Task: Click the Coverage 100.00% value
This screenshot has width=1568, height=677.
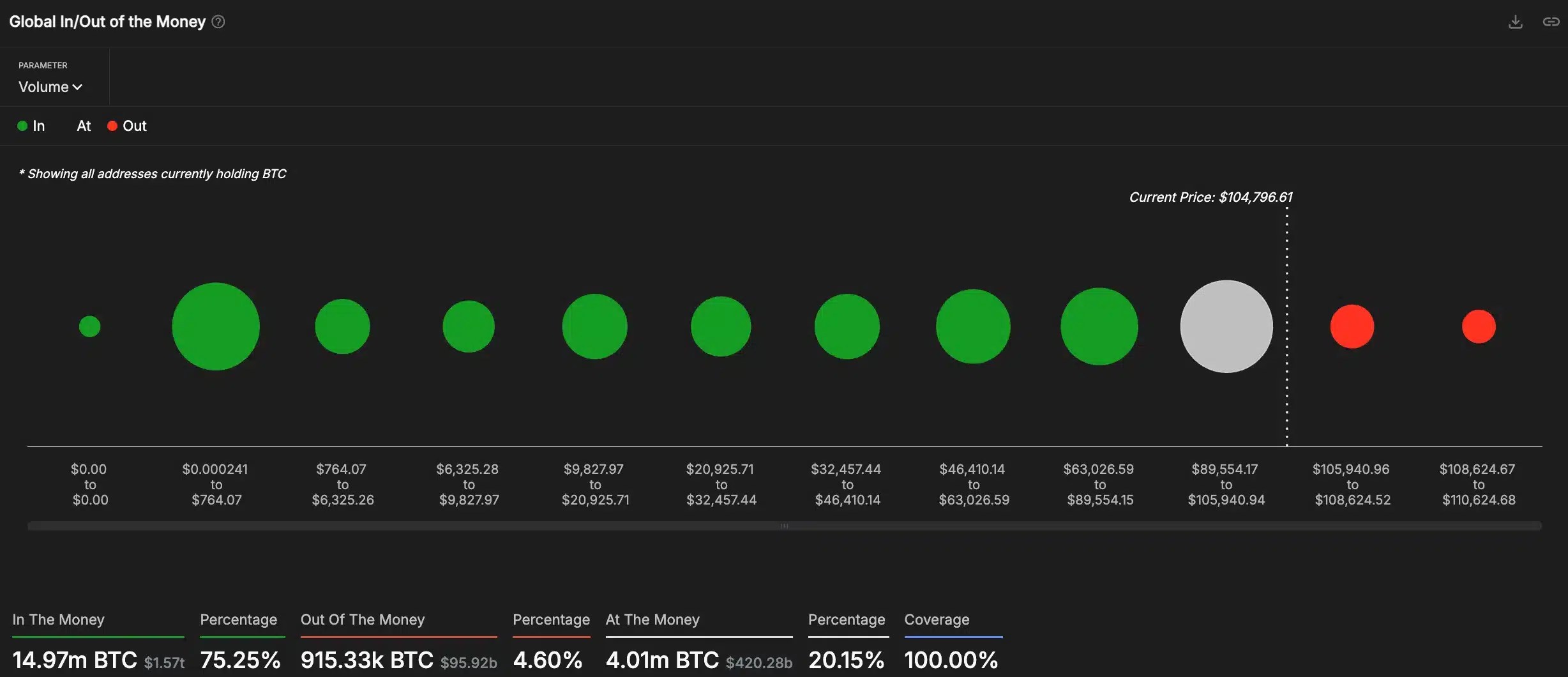Action: [952, 659]
